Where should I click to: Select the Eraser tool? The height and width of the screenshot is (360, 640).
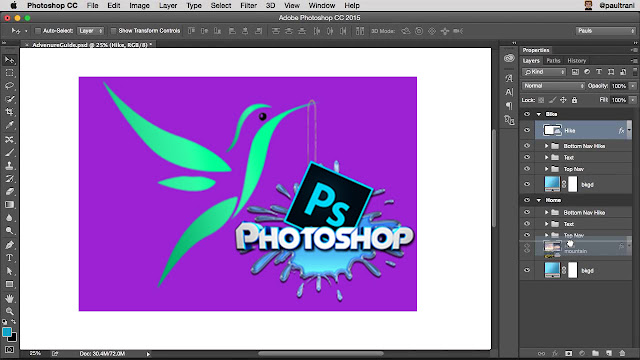[x=9, y=192]
